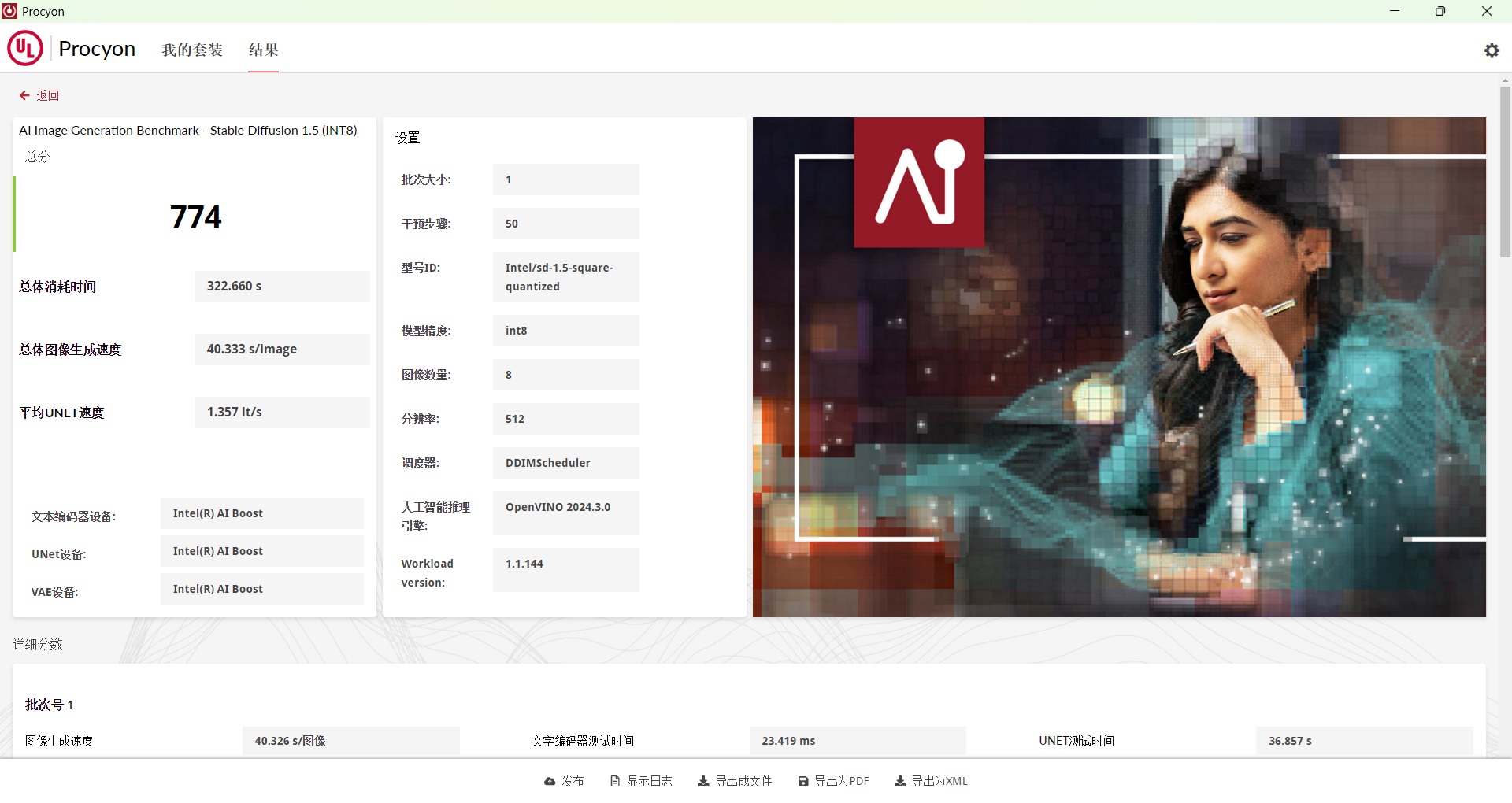1512x803 pixels.
Task: Switch to the 我的套装 tab
Action: [192, 50]
